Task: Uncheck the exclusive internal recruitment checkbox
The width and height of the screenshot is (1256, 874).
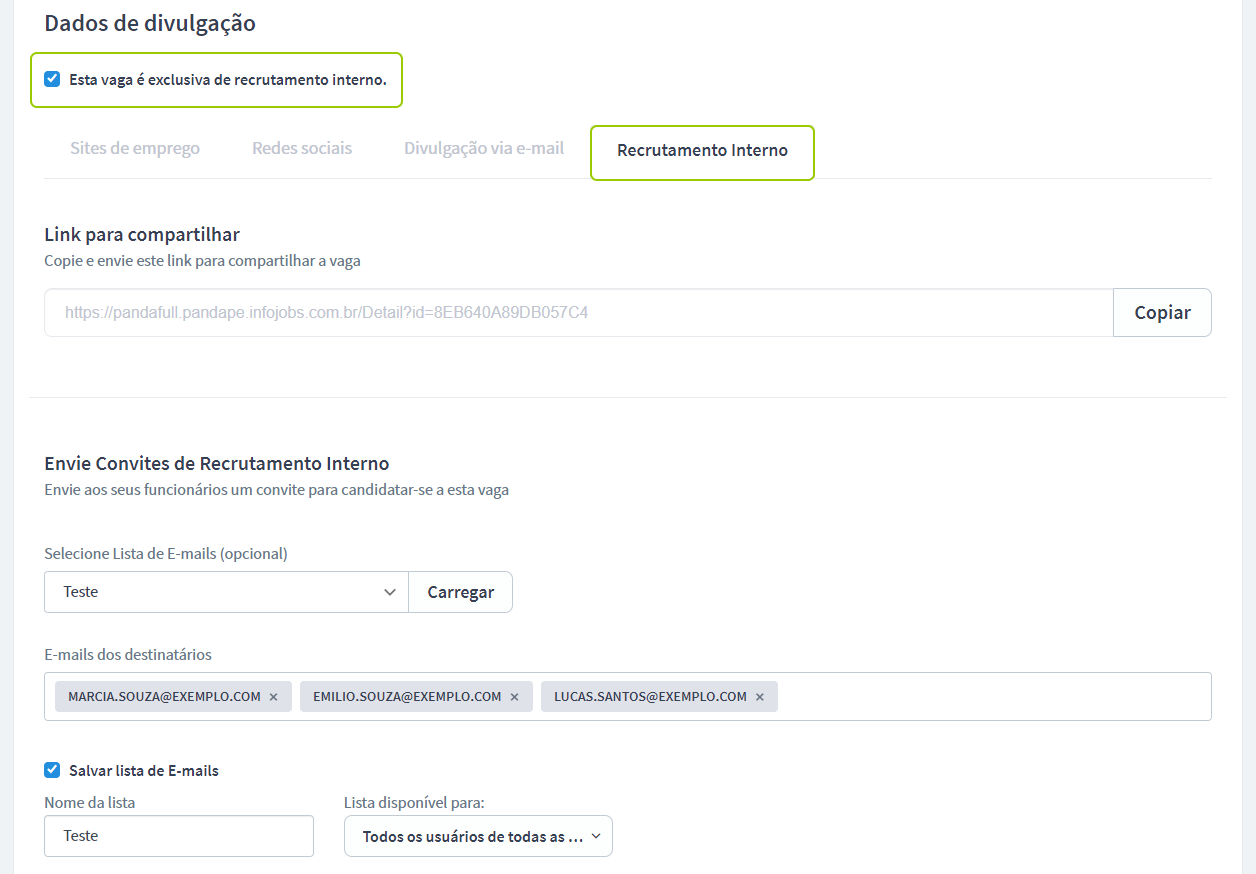Action: [x=53, y=79]
